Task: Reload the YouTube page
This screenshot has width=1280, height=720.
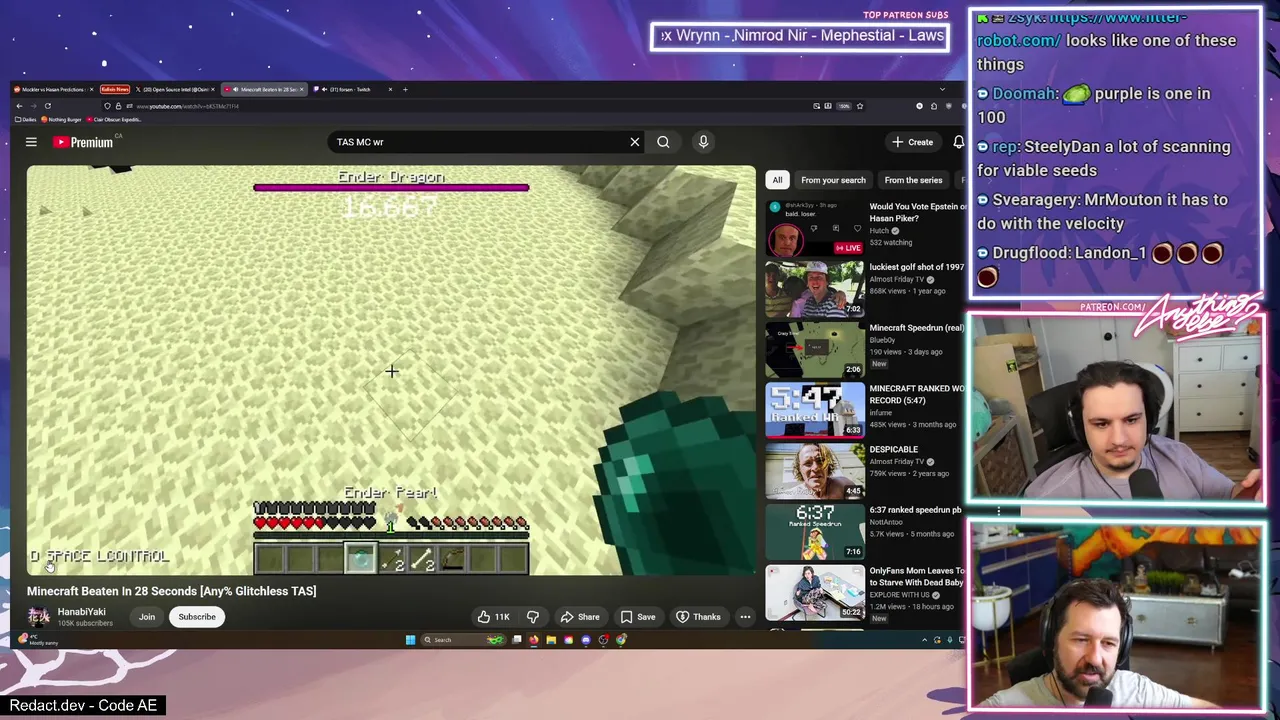Action: (47, 106)
